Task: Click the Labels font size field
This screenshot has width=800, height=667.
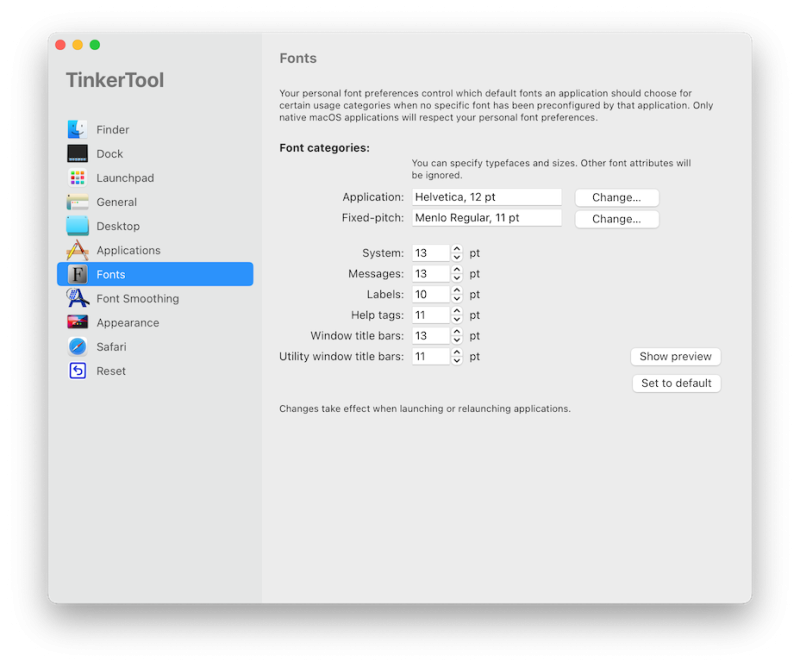Action: 431,294
